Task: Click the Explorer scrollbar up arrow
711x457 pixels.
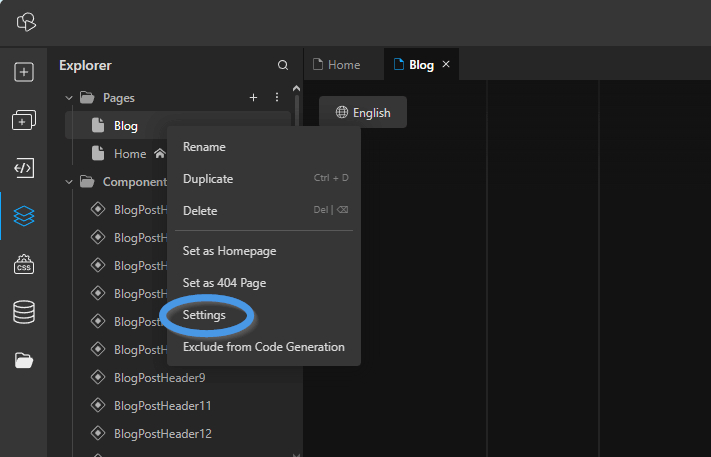Action: 296,88
